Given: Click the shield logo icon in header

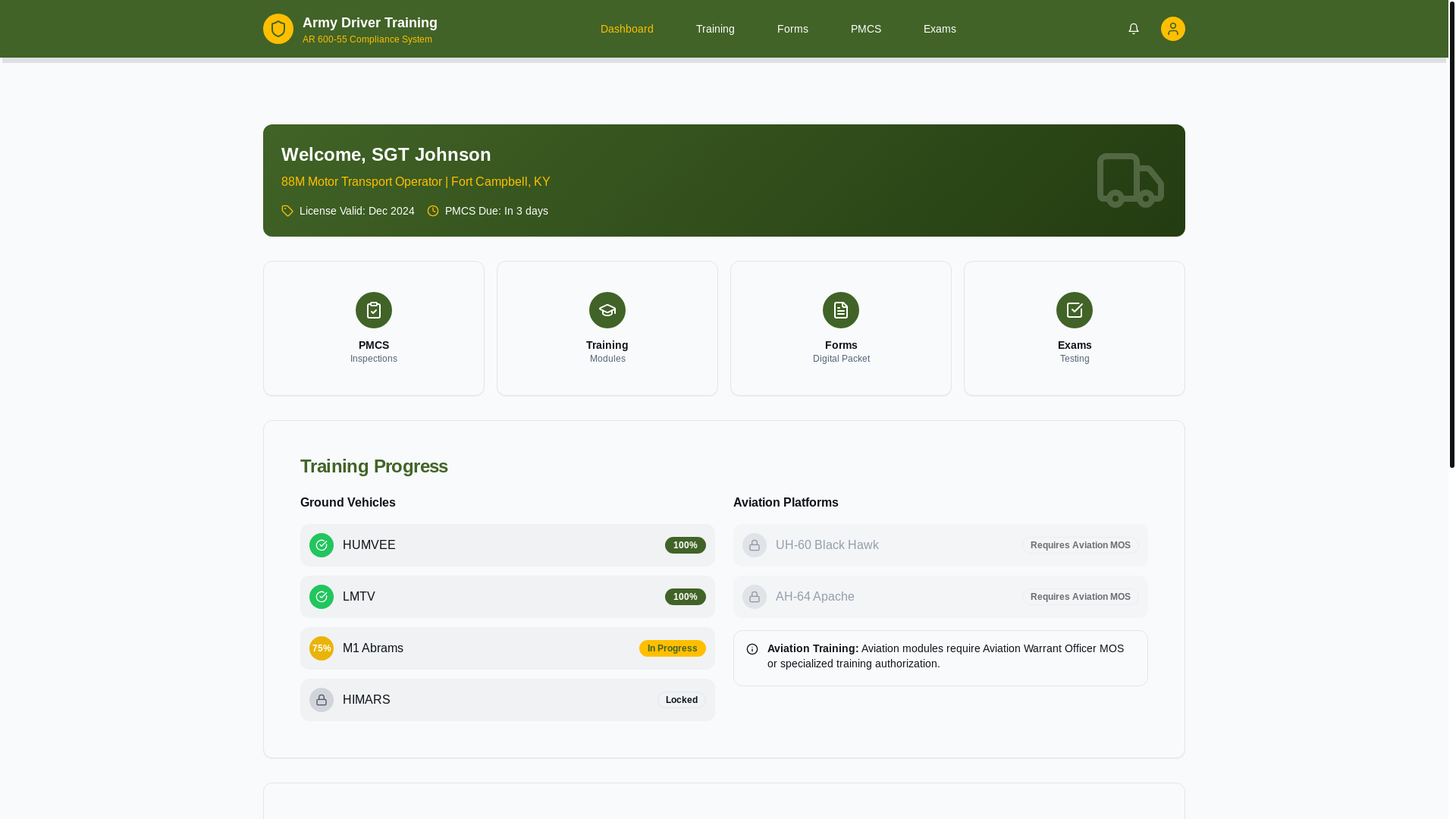Looking at the screenshot, I should coord(278,29).
